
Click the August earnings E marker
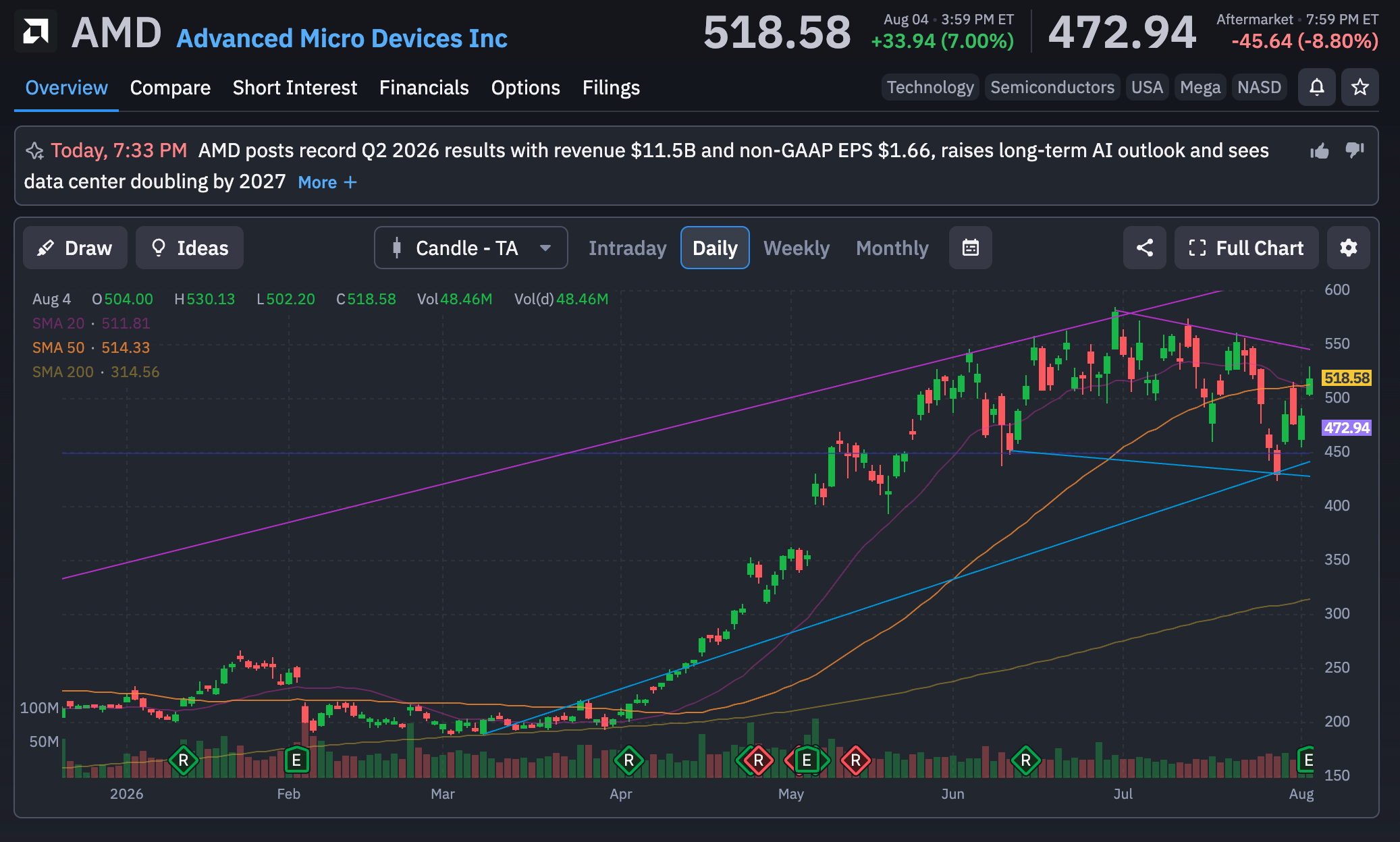1307,760
